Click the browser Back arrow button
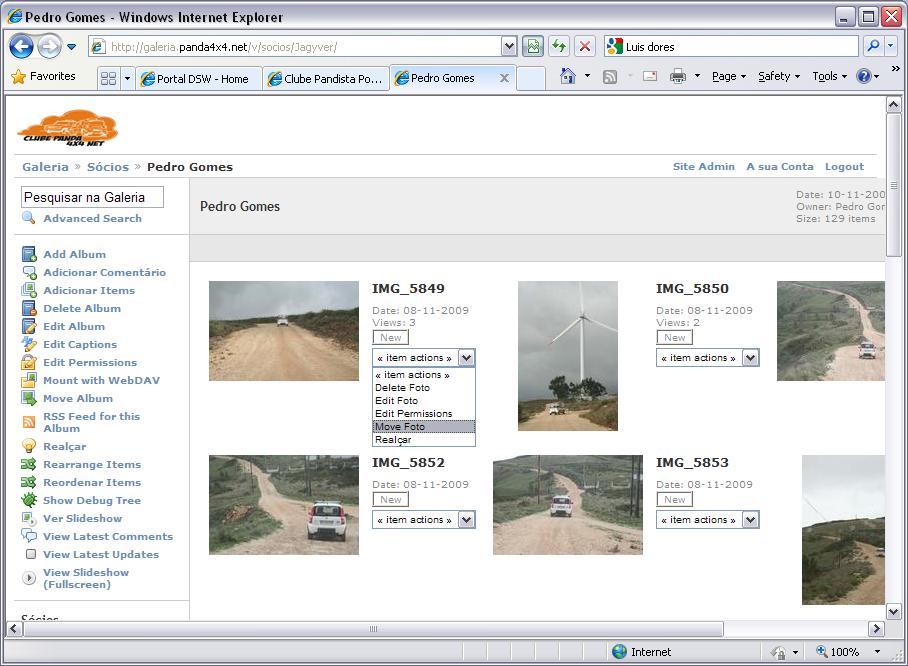This screenshot has height=666, width=908. 21,46
